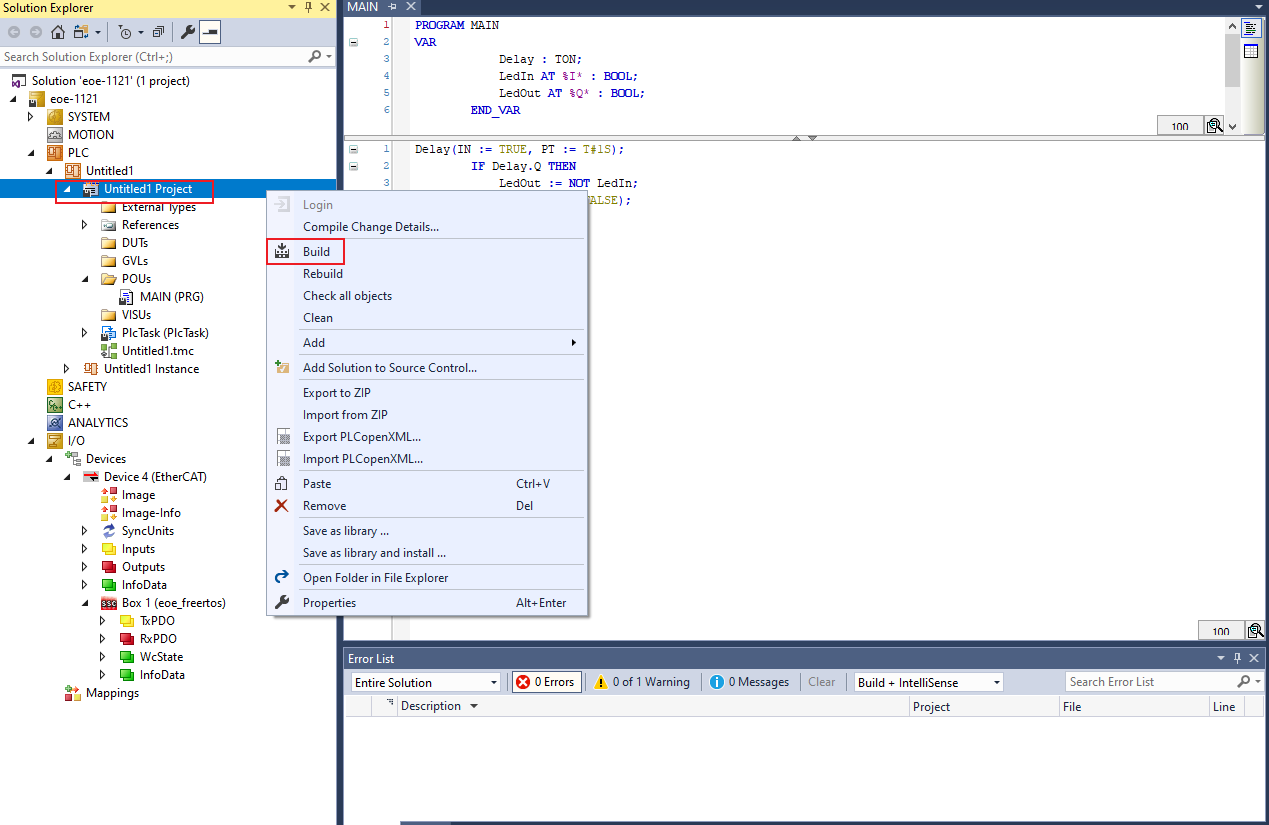Click Collapse All icon in Solution Explorer toolbar
Image resolution: width=1269 pixels, height=825 pixels.
coord(158,32)
